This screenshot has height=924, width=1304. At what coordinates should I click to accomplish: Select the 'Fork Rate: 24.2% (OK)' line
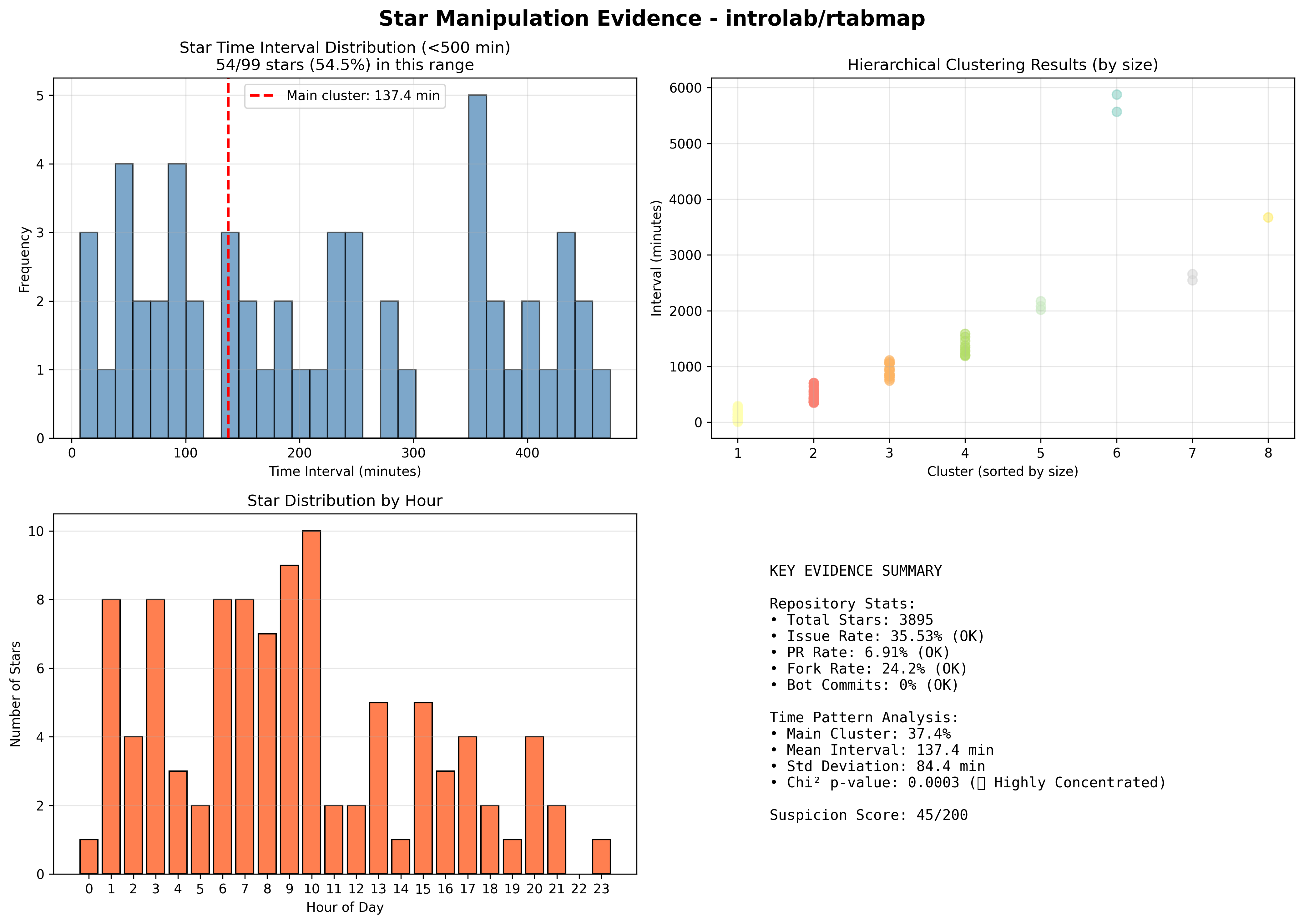coord(869,669)
